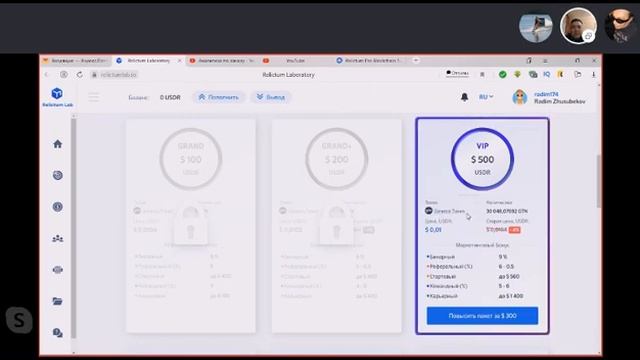The image size is (640, 360).
Task: Switch to the Relictum Laboratory browser tab
Action: (148, 60)
